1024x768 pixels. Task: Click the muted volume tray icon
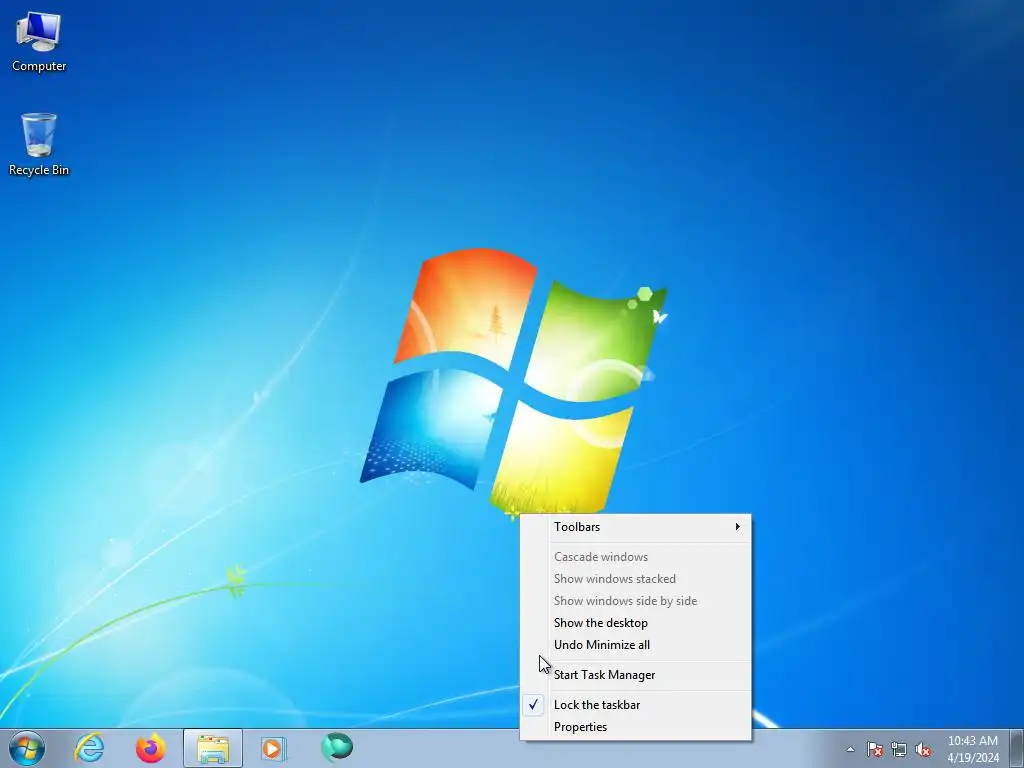pyautogui.click(x=923, y=749)
